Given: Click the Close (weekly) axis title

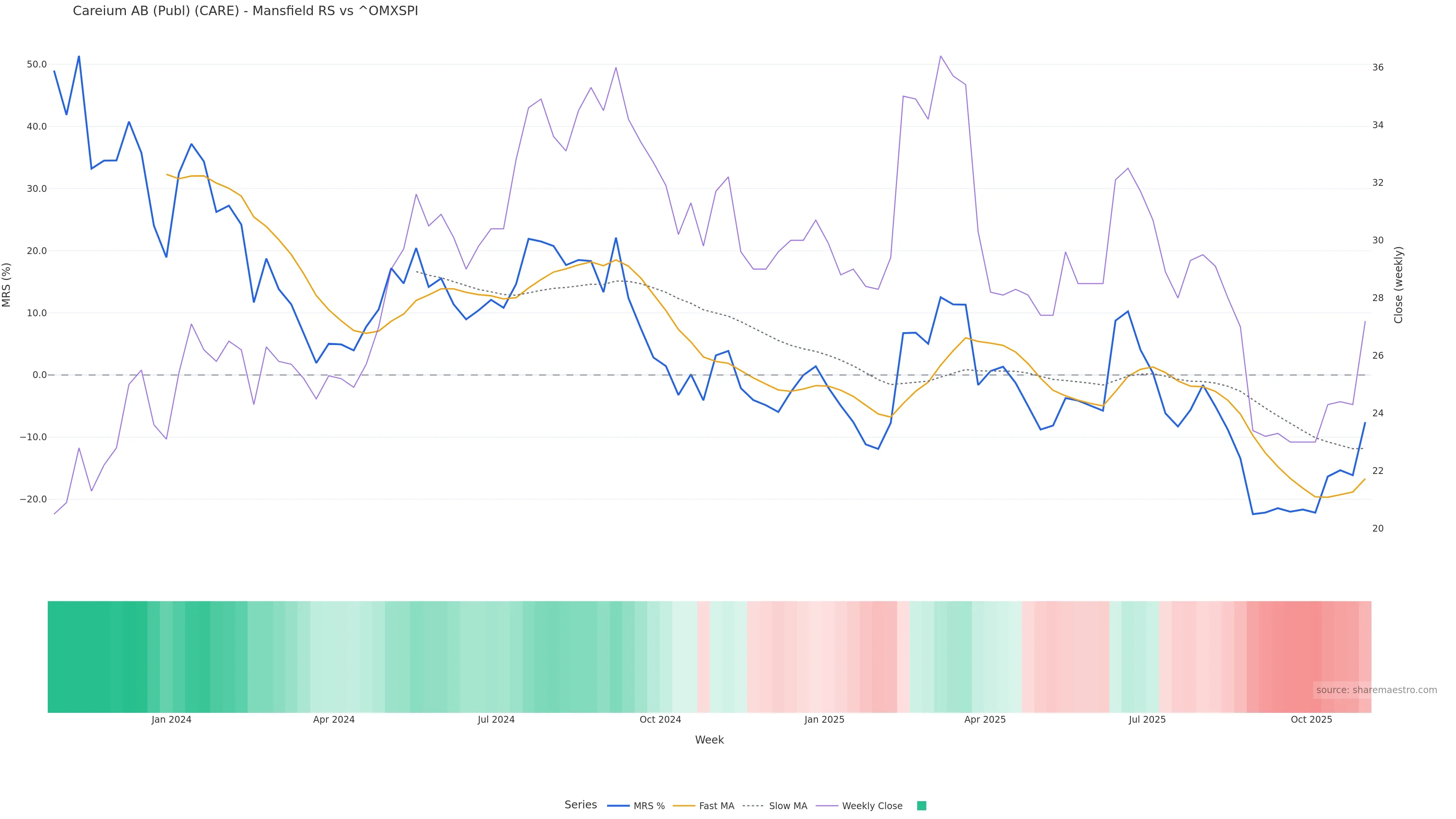Looking at the screenshot, I should point(1399,285).
